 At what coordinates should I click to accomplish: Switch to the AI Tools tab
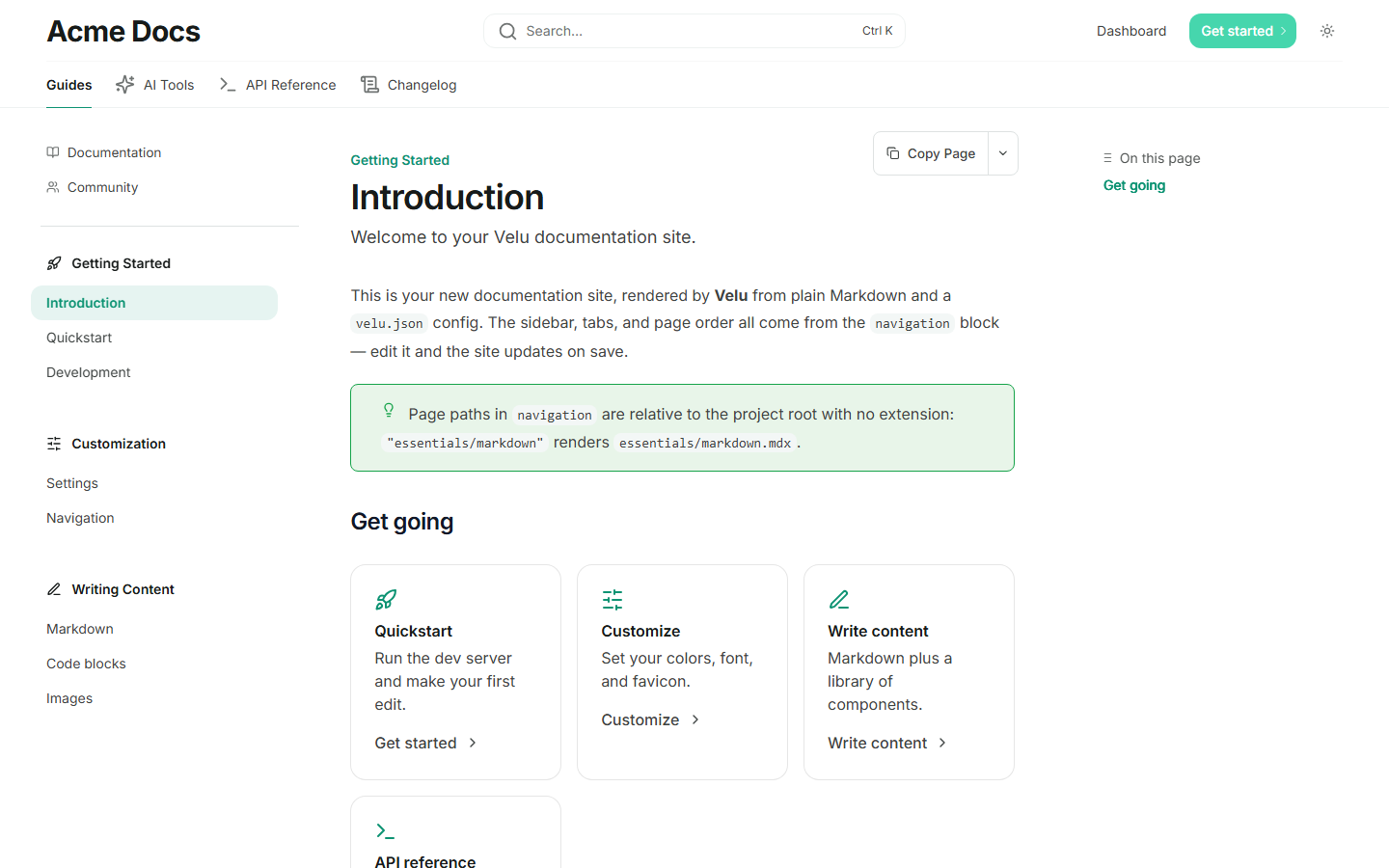click(154, 85)
